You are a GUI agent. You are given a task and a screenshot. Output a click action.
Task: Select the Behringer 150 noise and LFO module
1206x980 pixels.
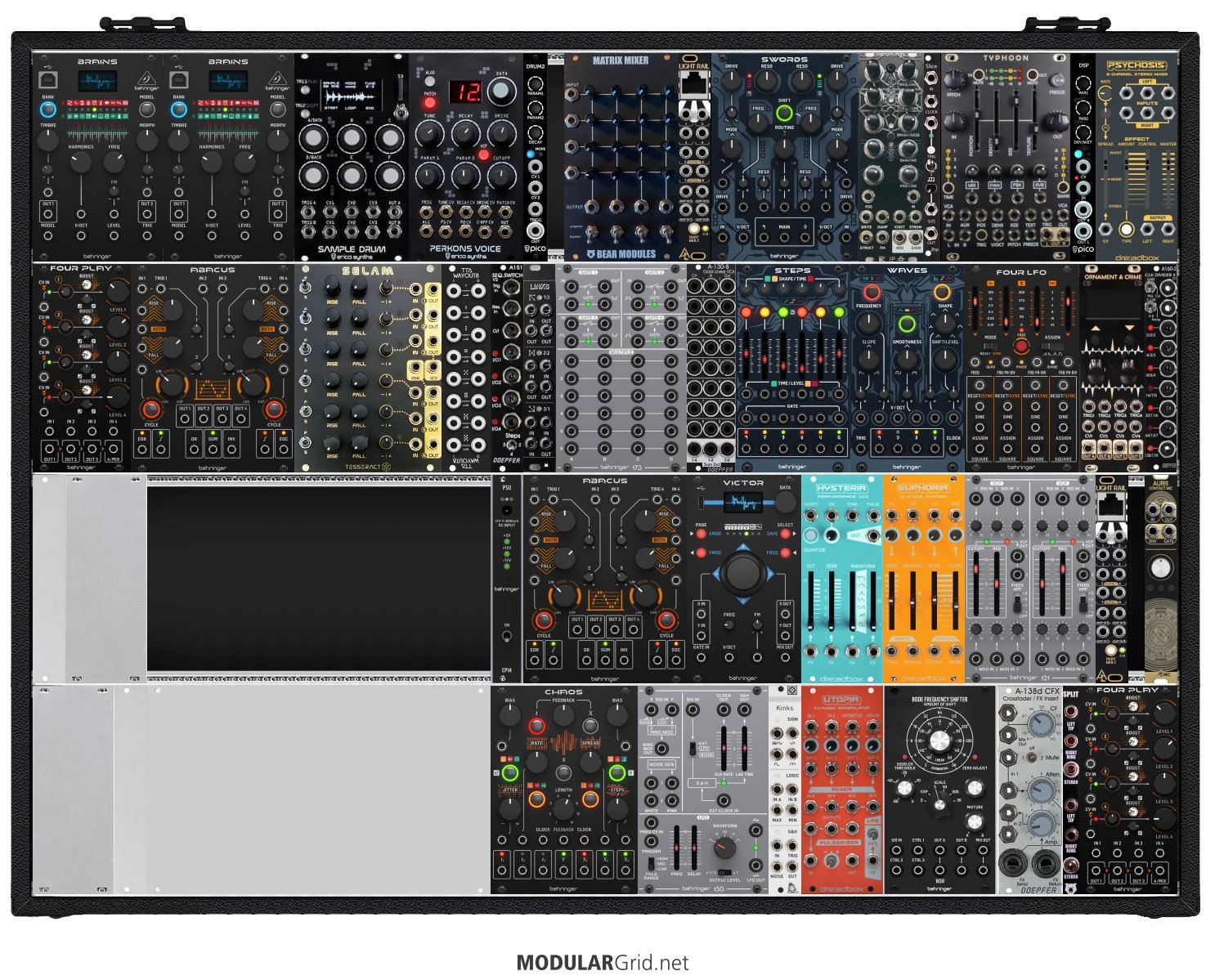[x=703, y=790]
